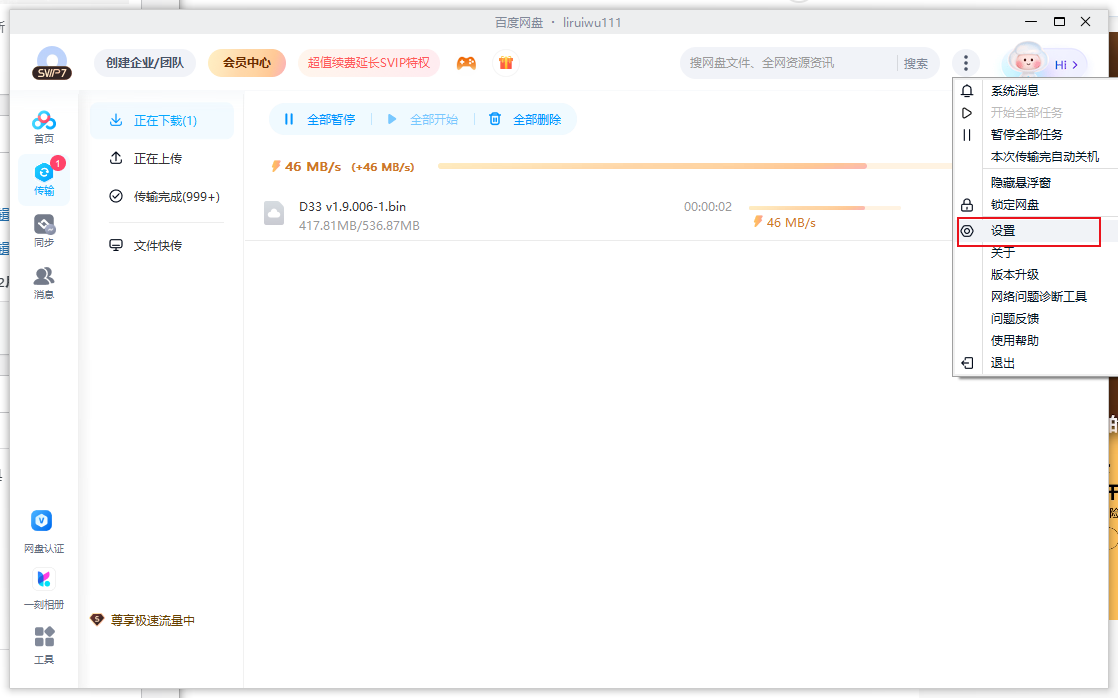Viewport: 1118px width, 698px height.
Task: Click file name D33 v1.9.006-1.bin
Action: [x=352, y=207]
